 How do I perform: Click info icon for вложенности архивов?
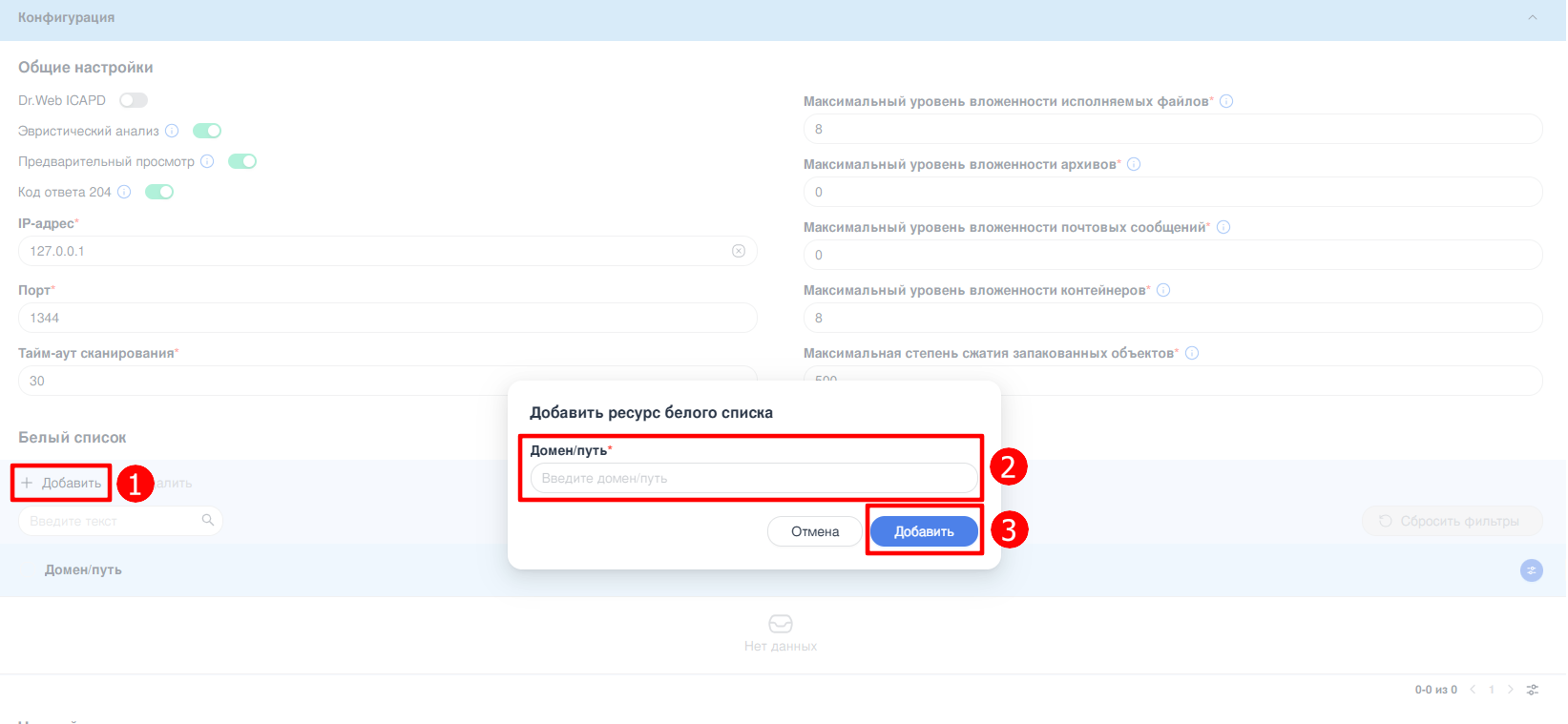click(x=1134, y=164)
